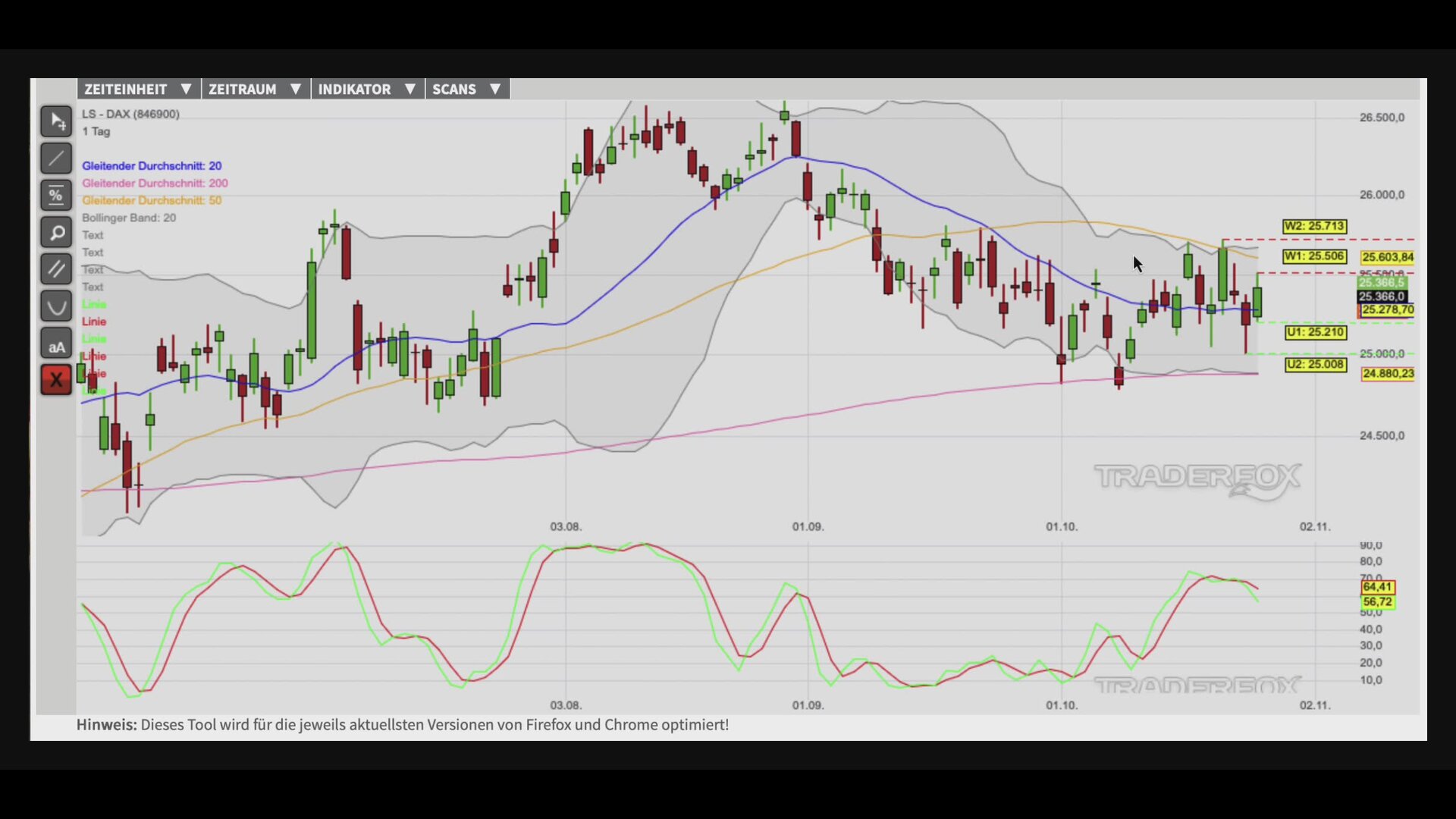Select the parallel channel lines tool
Image resolution: width=1456 pixels, height=819 pixels.
56,269
